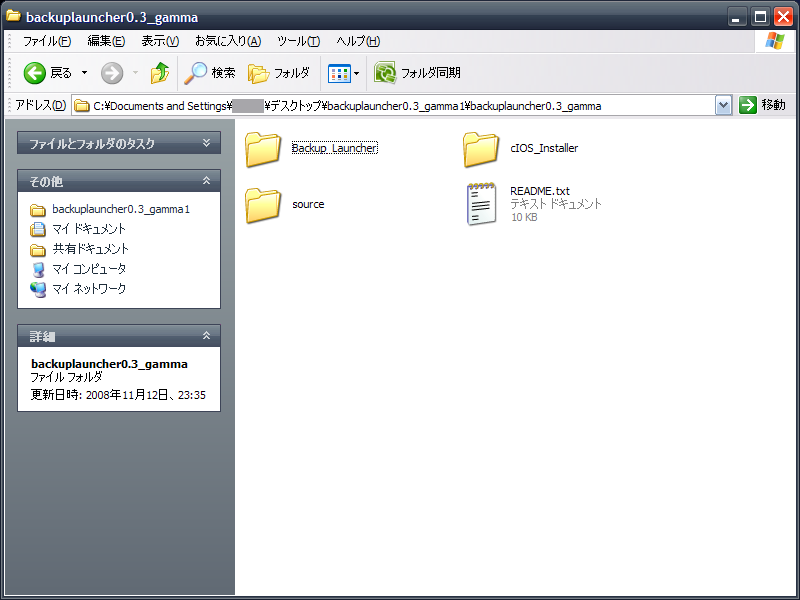The width and height of the screenshot is (800, 600).
Task: Select the cIOS_Installer folder
Action: coord(521,149)
